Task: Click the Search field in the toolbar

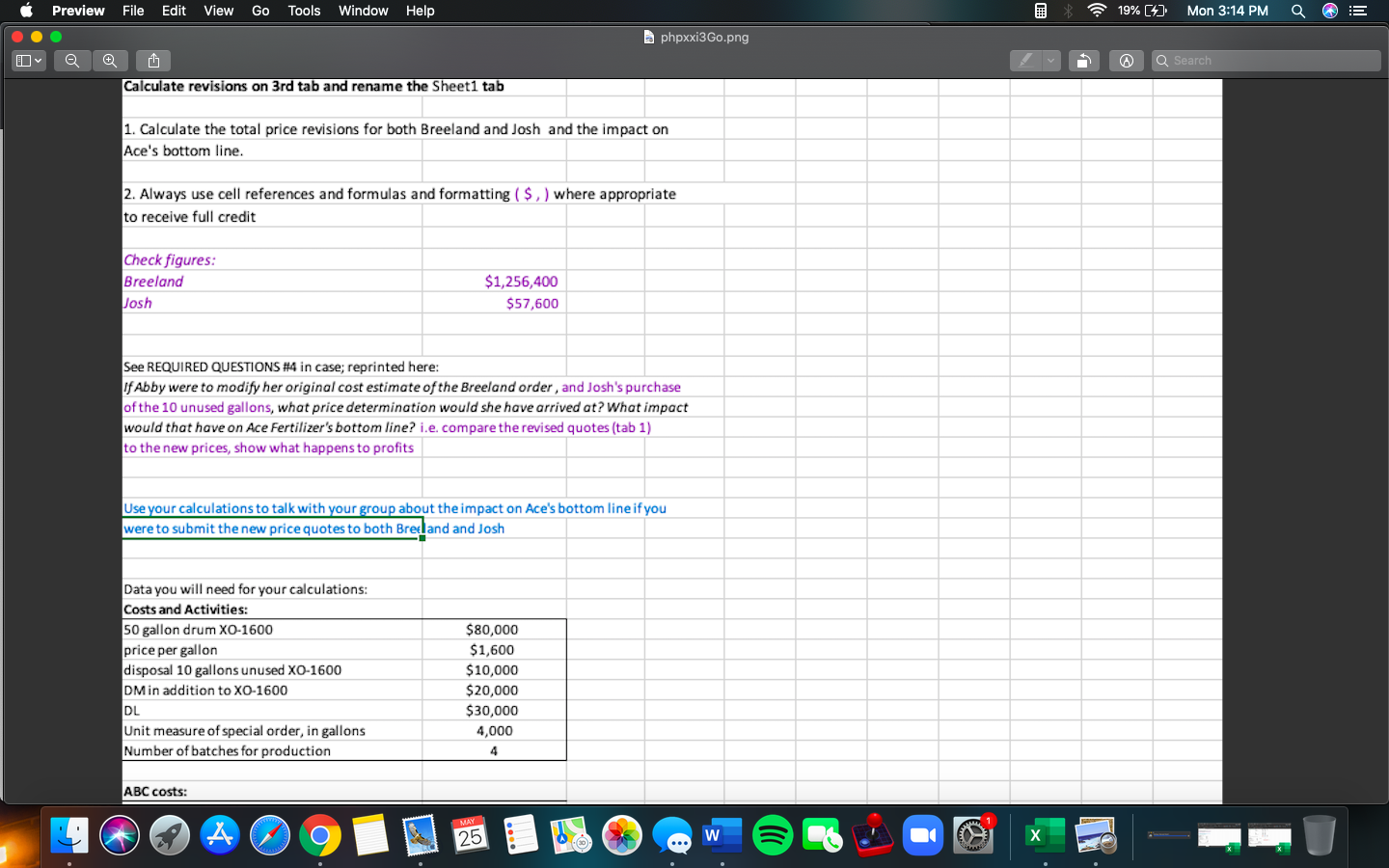Action: pyautogui.click(x=1264, y=60)
